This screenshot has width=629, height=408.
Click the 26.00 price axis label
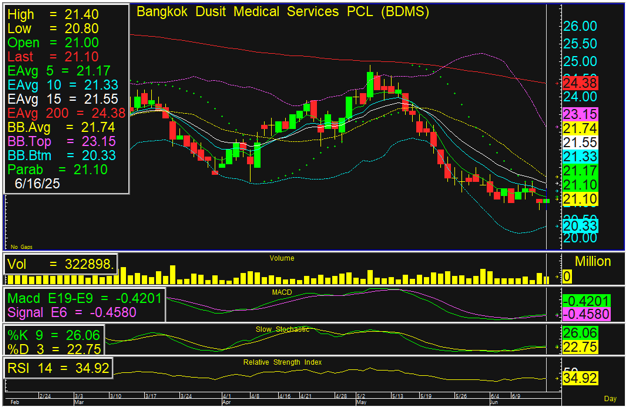click(580, 26)
